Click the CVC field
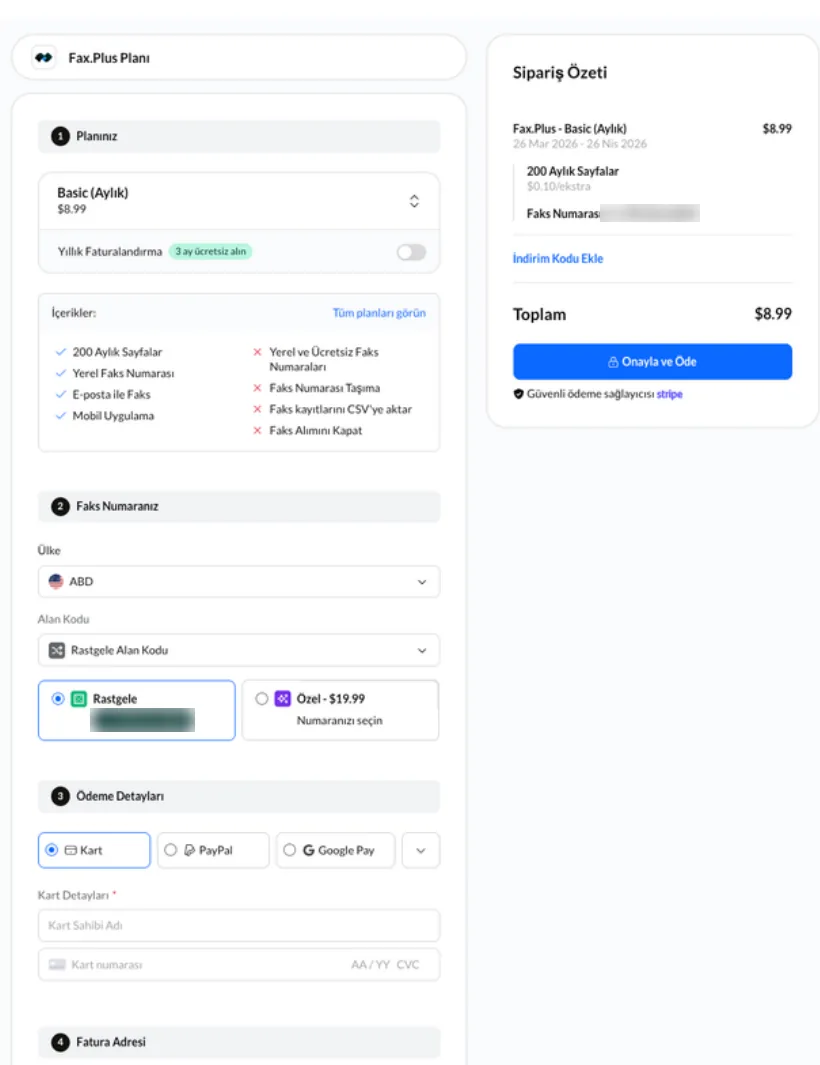 click(408, 964)
